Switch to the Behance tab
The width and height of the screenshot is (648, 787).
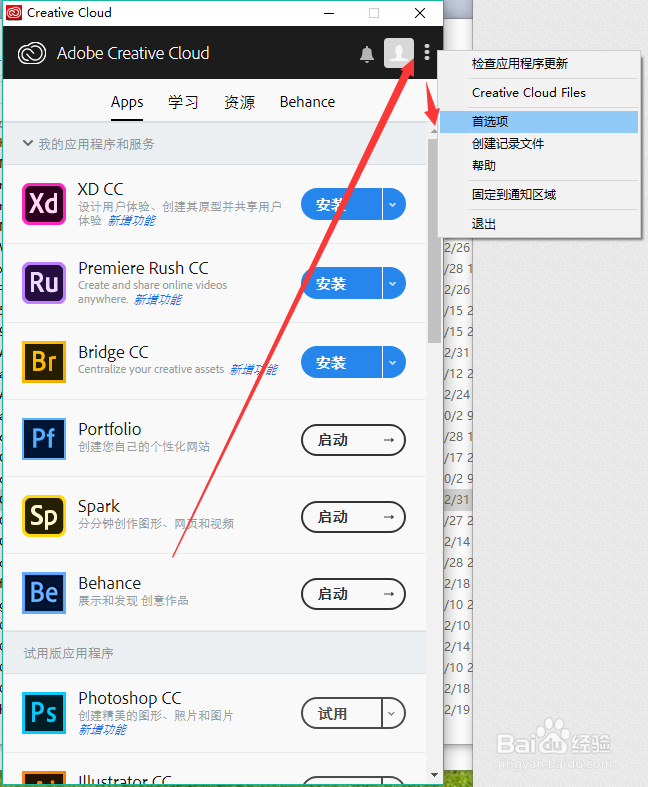pyautogui.click(x=307, y=102)
